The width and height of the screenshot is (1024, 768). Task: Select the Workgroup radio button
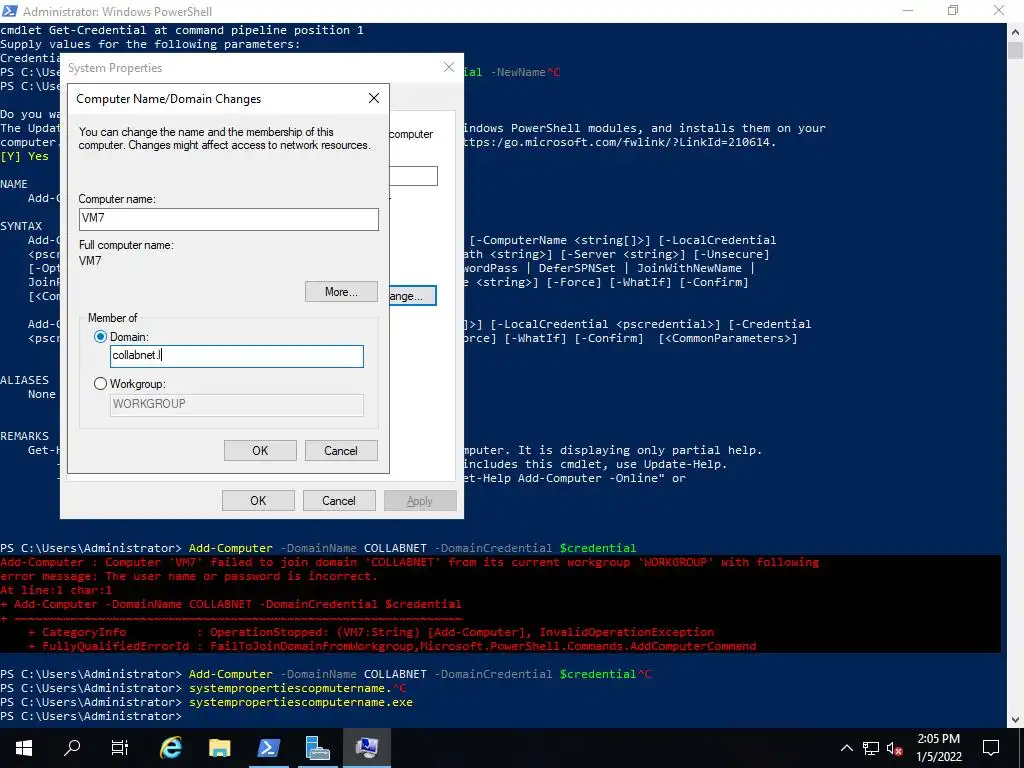[101, 384]
